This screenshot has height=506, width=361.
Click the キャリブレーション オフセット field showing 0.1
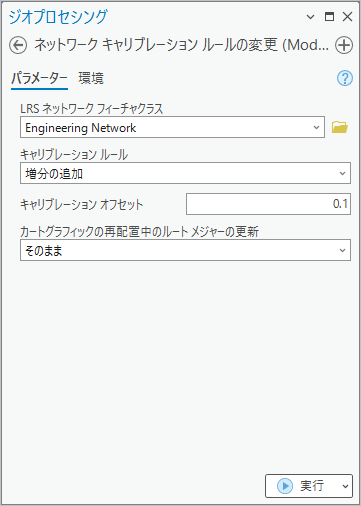(x=268, y=204)
